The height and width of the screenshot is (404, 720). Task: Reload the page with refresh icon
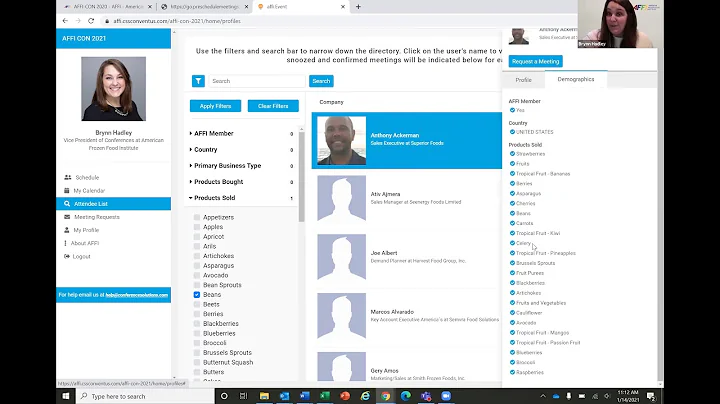click(x=91, y=21)
